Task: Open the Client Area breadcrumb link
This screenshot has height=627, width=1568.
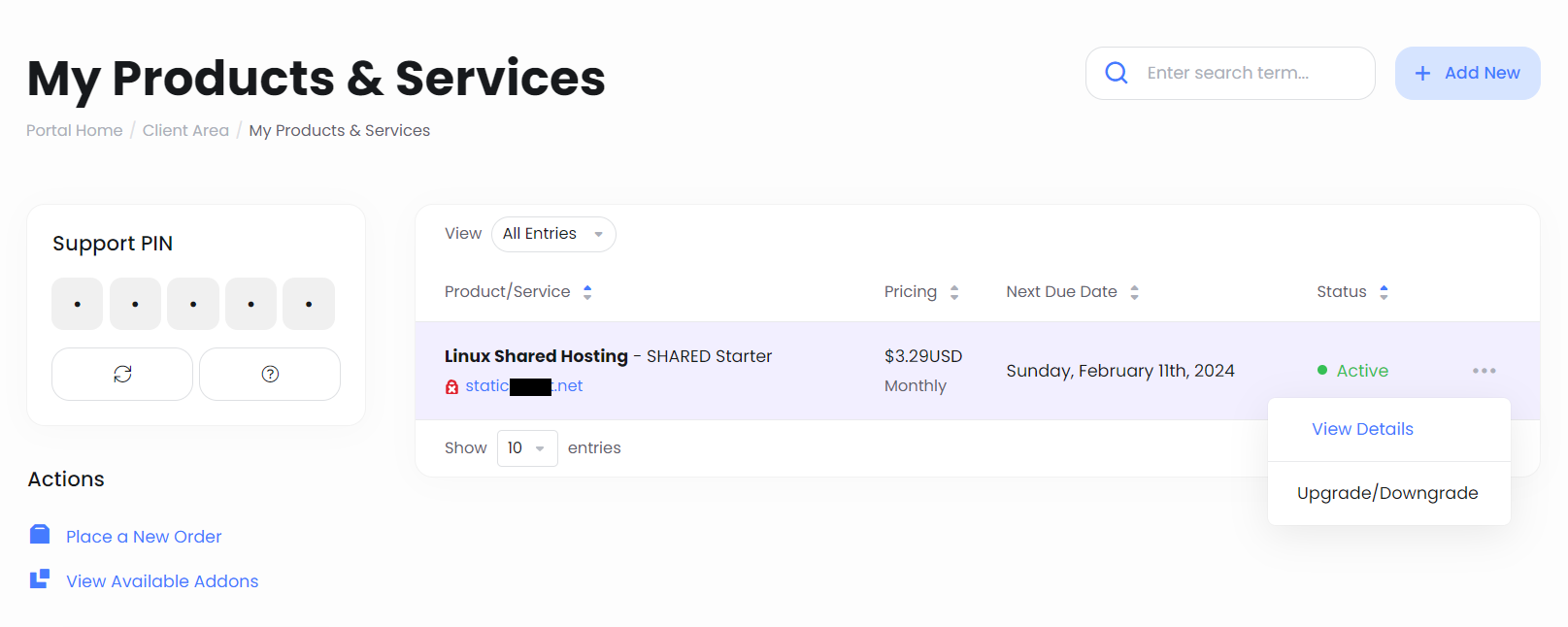Action: coord(185,130)
